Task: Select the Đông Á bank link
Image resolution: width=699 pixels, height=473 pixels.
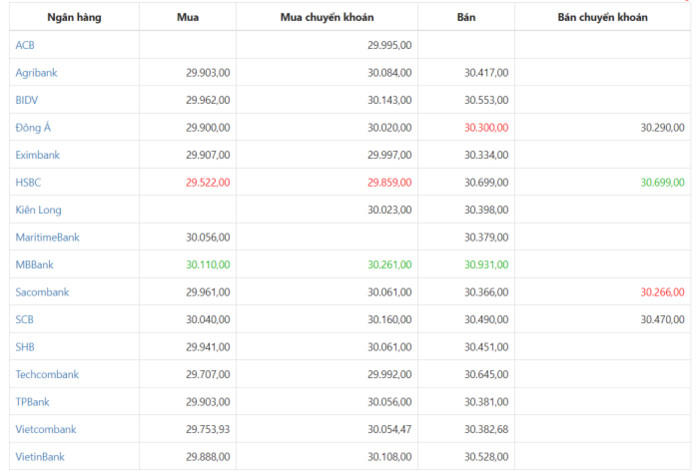Action: (x=34, y=127)
